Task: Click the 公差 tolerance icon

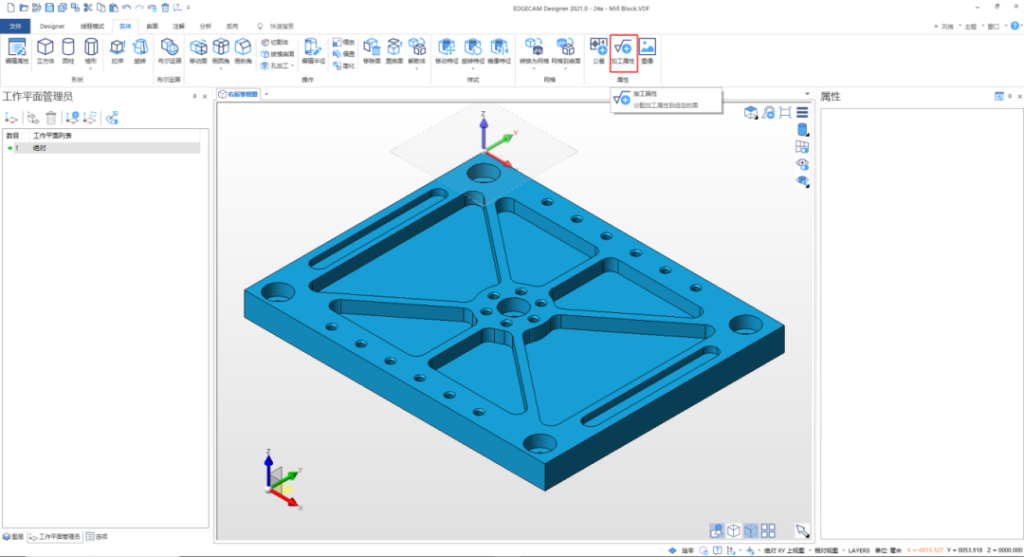Action: tap(598, 50)
